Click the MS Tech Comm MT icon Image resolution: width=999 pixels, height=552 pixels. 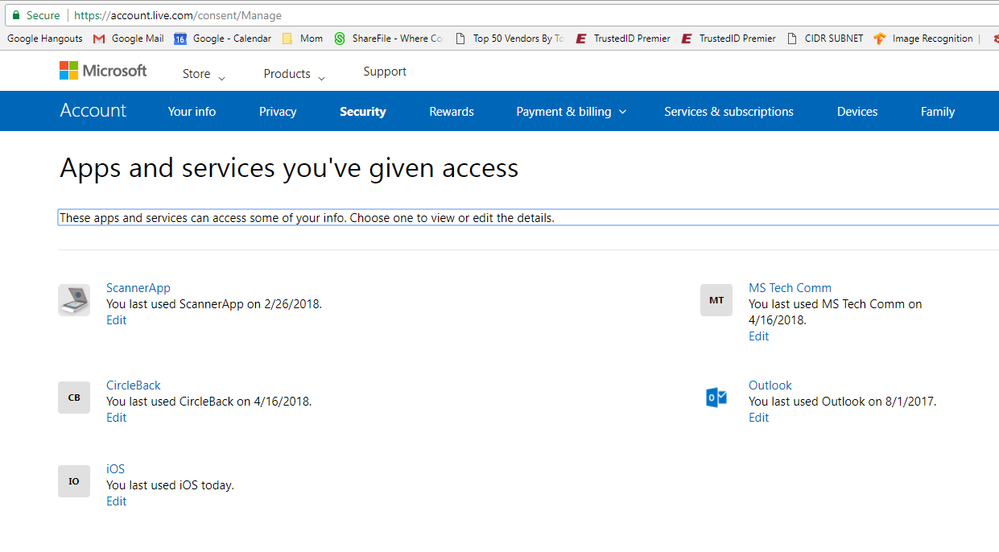[x=716, y=300]
